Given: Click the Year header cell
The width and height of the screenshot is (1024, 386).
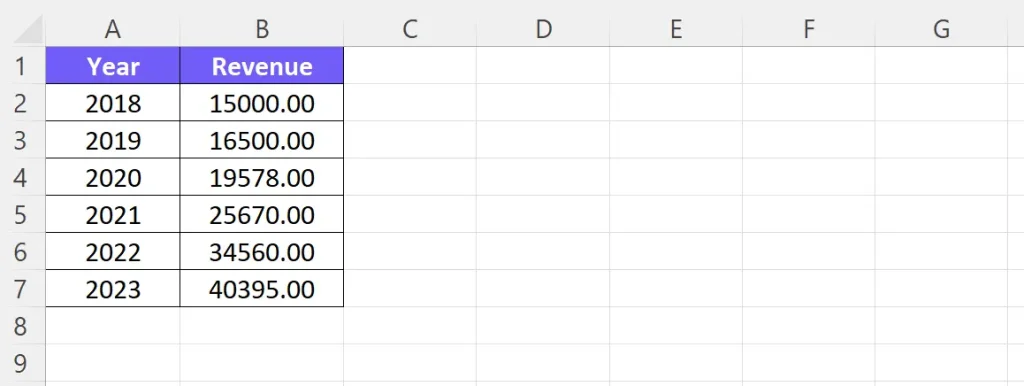Looking at the screenshot, I should click(113, 65).
